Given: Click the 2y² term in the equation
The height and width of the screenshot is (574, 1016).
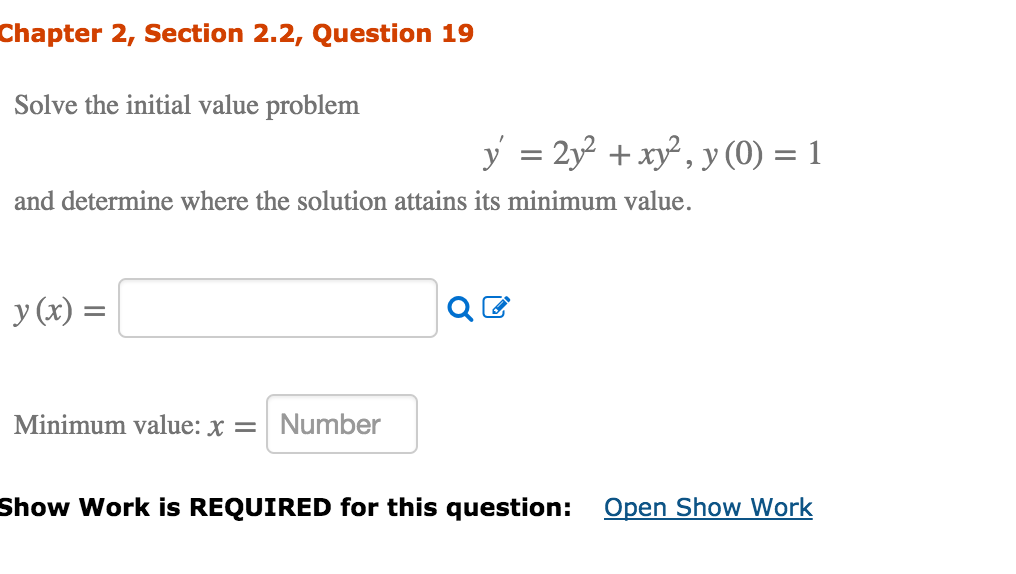Looking at the screenshot, I should (574, 153).
